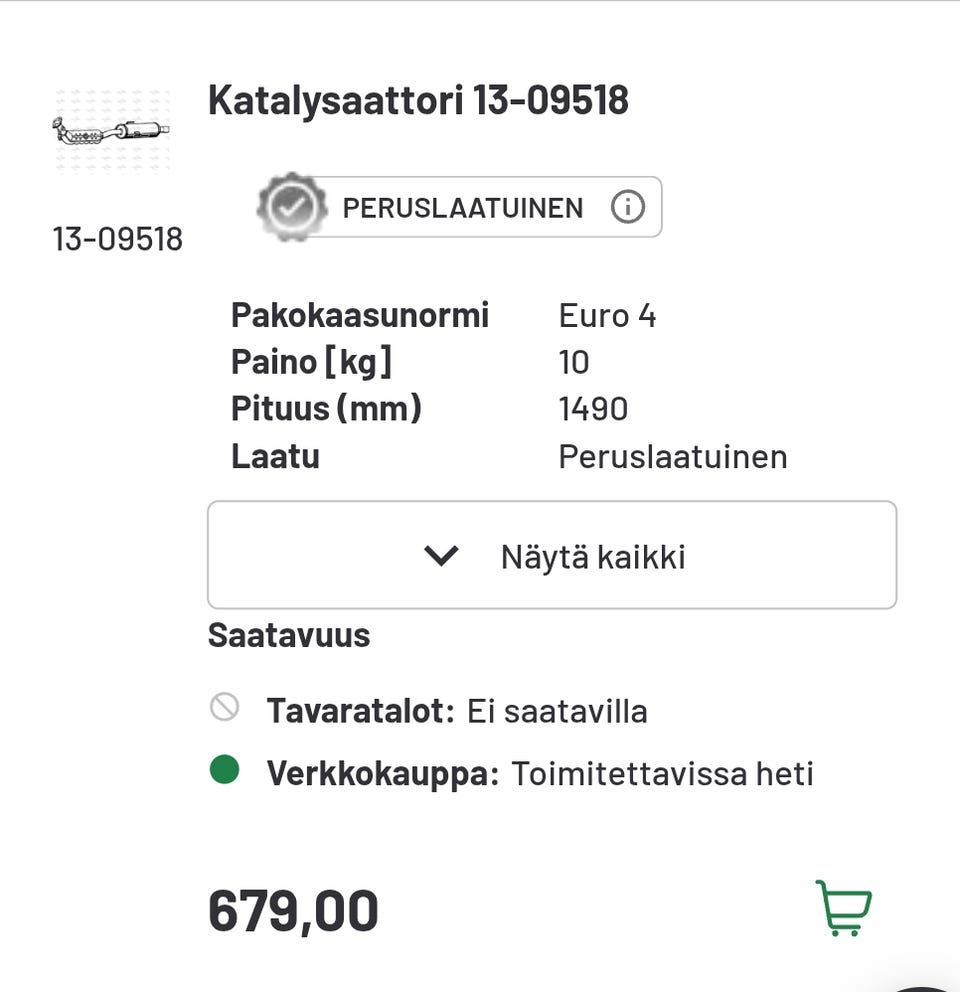Open the info icon beside PERUSLAATUINEN

point(627,206)
